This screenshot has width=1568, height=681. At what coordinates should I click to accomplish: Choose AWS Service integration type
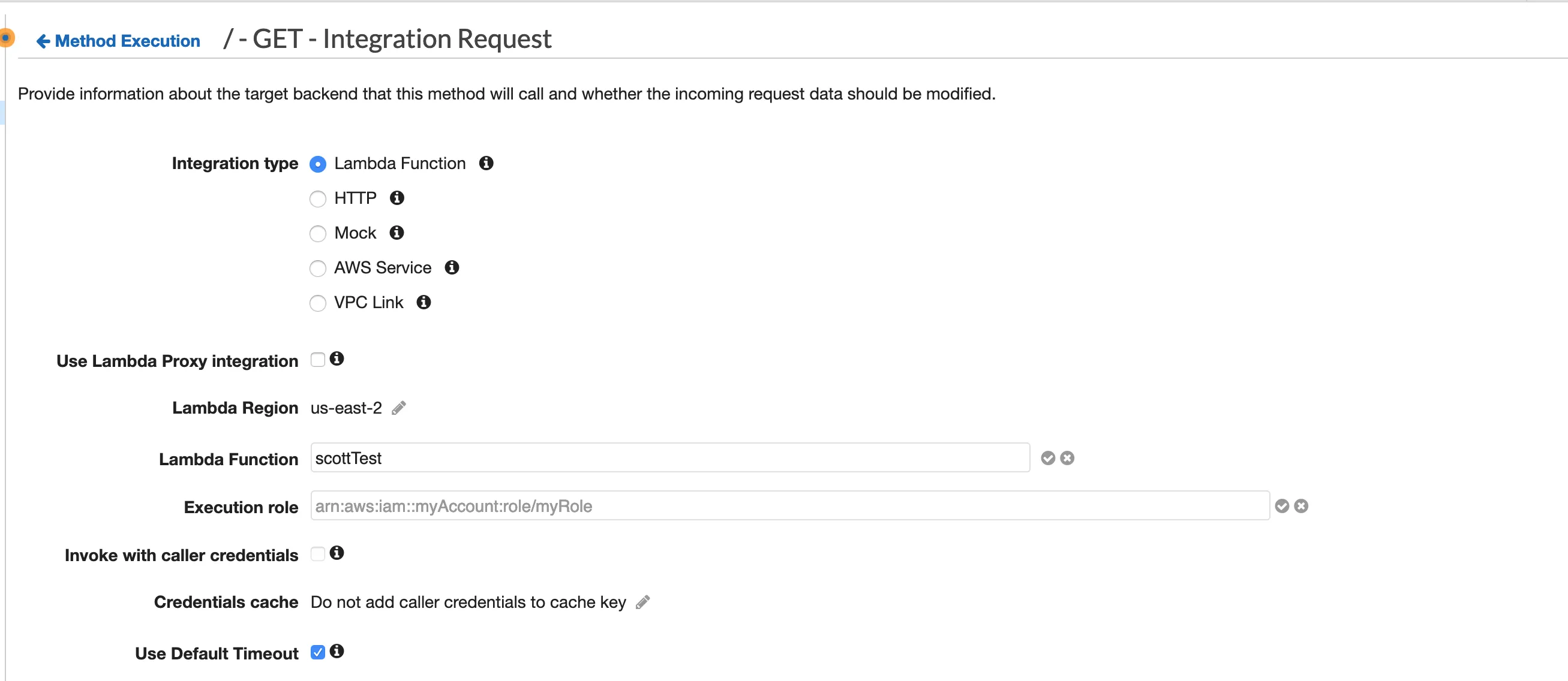click(x=318, y=269)
